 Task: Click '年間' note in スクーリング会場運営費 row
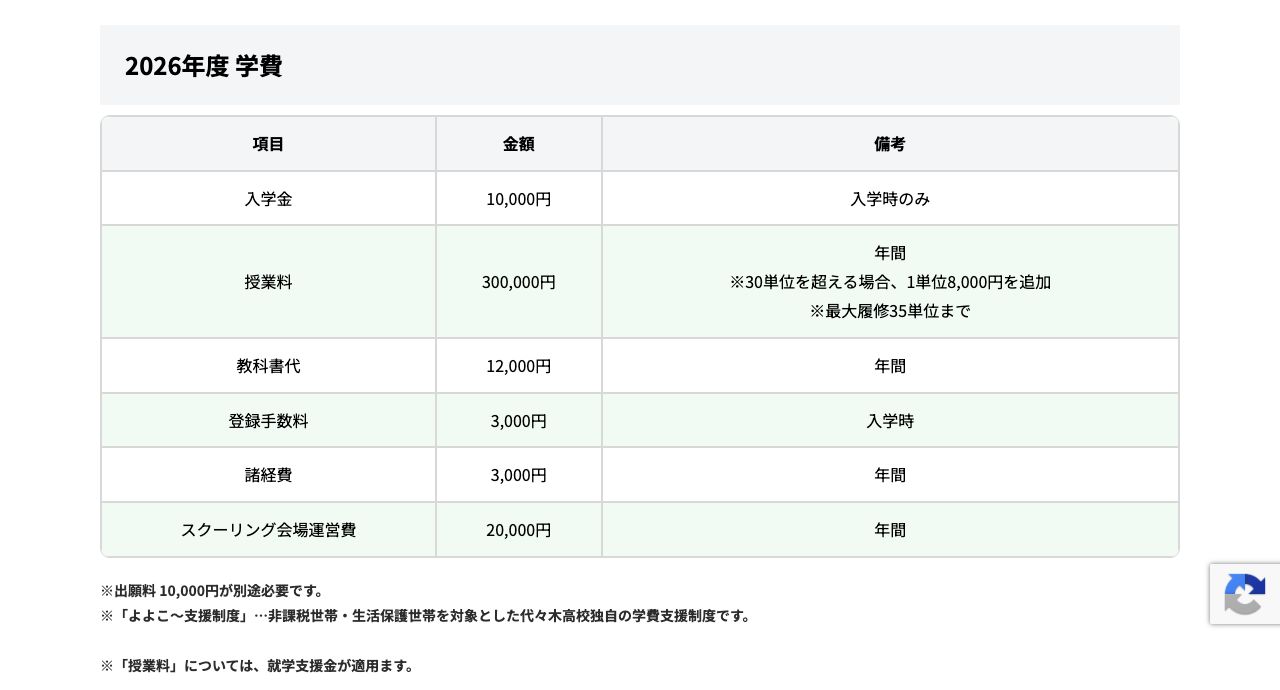pos(890,530)
